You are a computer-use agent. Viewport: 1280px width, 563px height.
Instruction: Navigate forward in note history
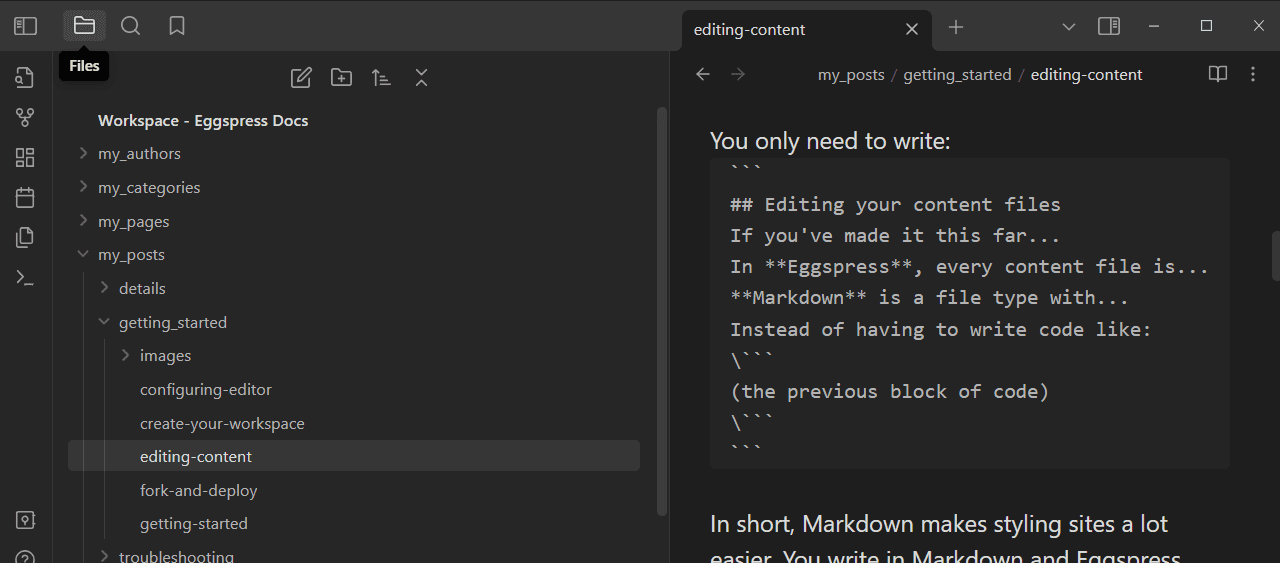coord(738,74)
